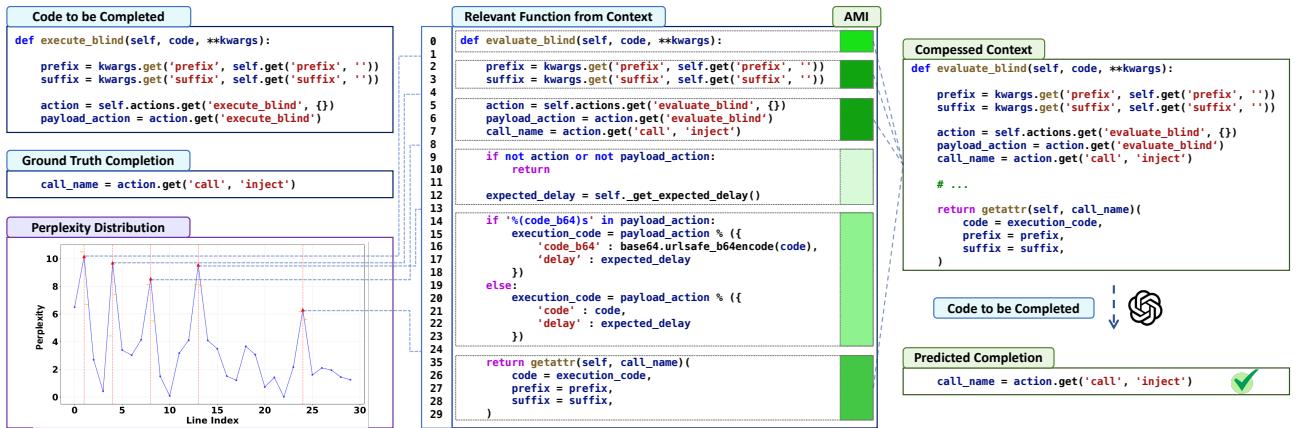The width and height of the screenshot is (1298, 428).
Task: Click line number 14 in the function listing
Action: [x=431, y=220]
